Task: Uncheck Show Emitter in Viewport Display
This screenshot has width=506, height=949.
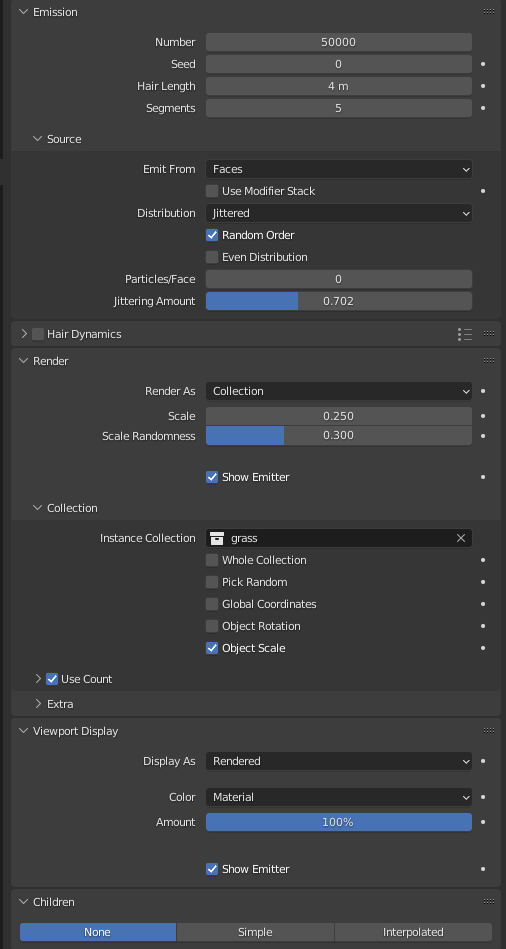Action: tap(212, 869)
